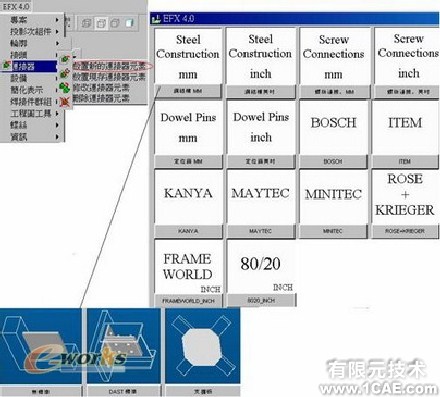Click the button under Steel Construction inch
The image size is (440, 397).
(x=261, y=91)
